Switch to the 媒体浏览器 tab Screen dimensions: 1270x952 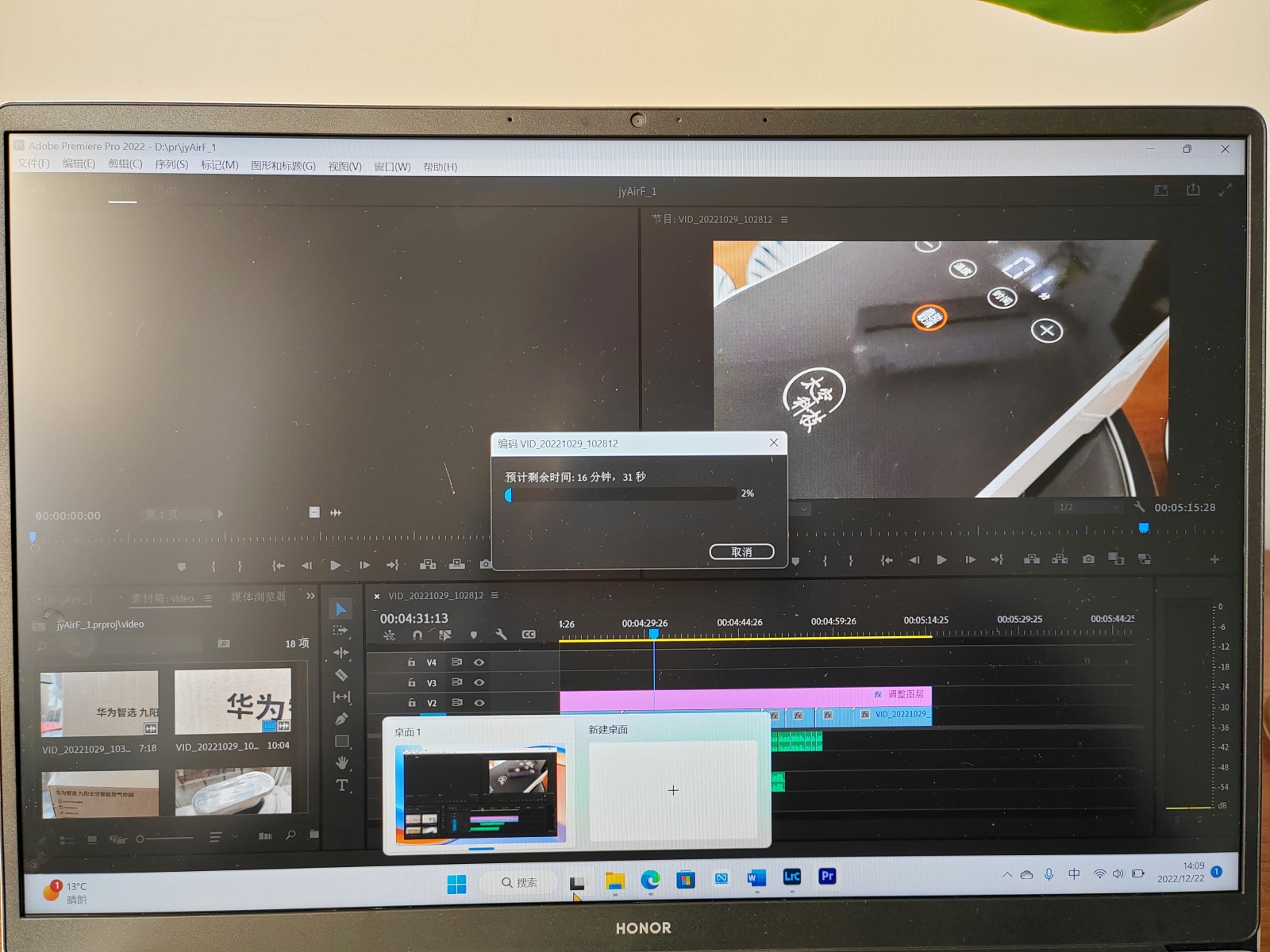coord(256,597)
